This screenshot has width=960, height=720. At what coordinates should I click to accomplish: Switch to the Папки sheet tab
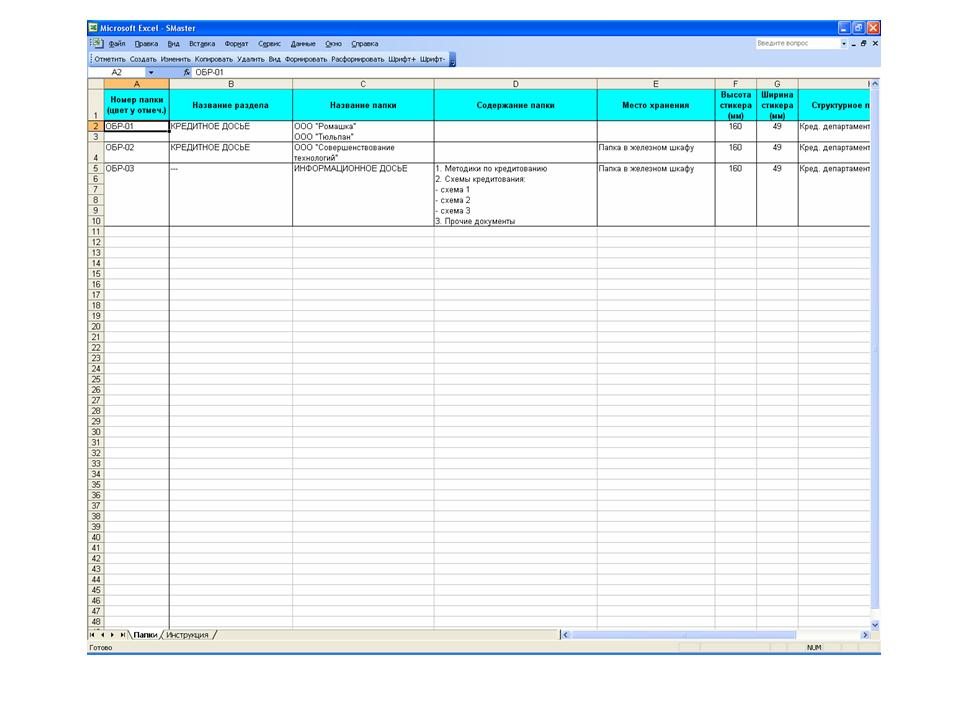click(x=145, y=635)
